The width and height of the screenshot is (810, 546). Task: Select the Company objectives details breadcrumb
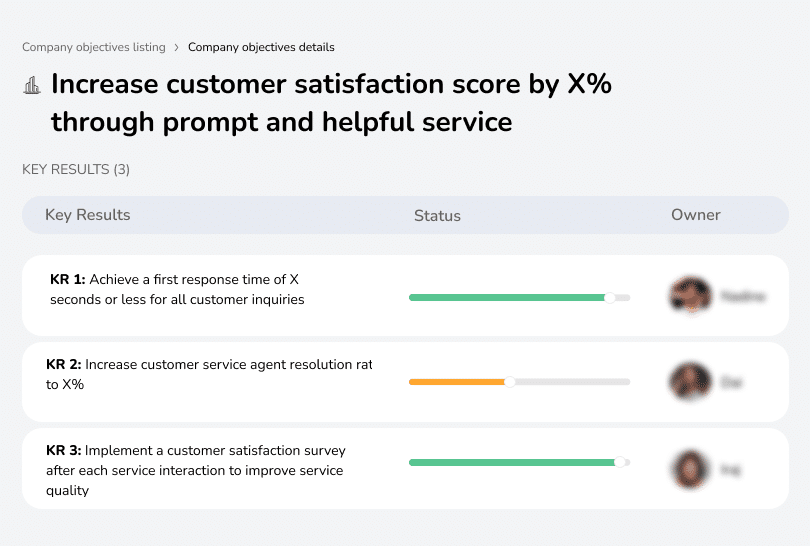pos(261,47)
